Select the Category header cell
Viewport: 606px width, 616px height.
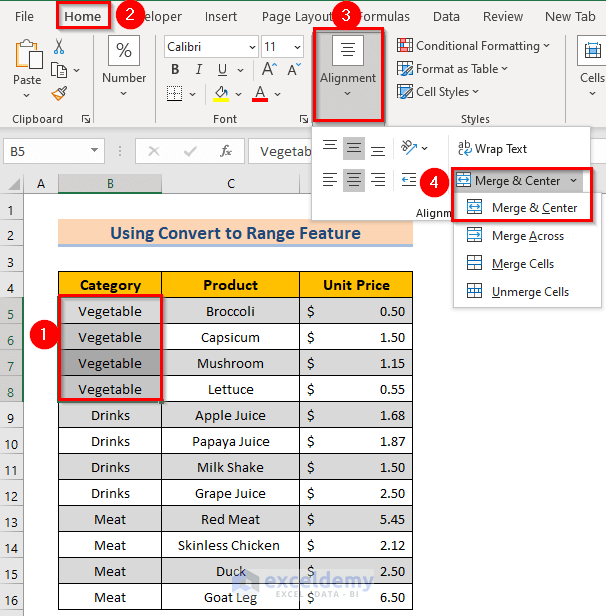point(110,285)
